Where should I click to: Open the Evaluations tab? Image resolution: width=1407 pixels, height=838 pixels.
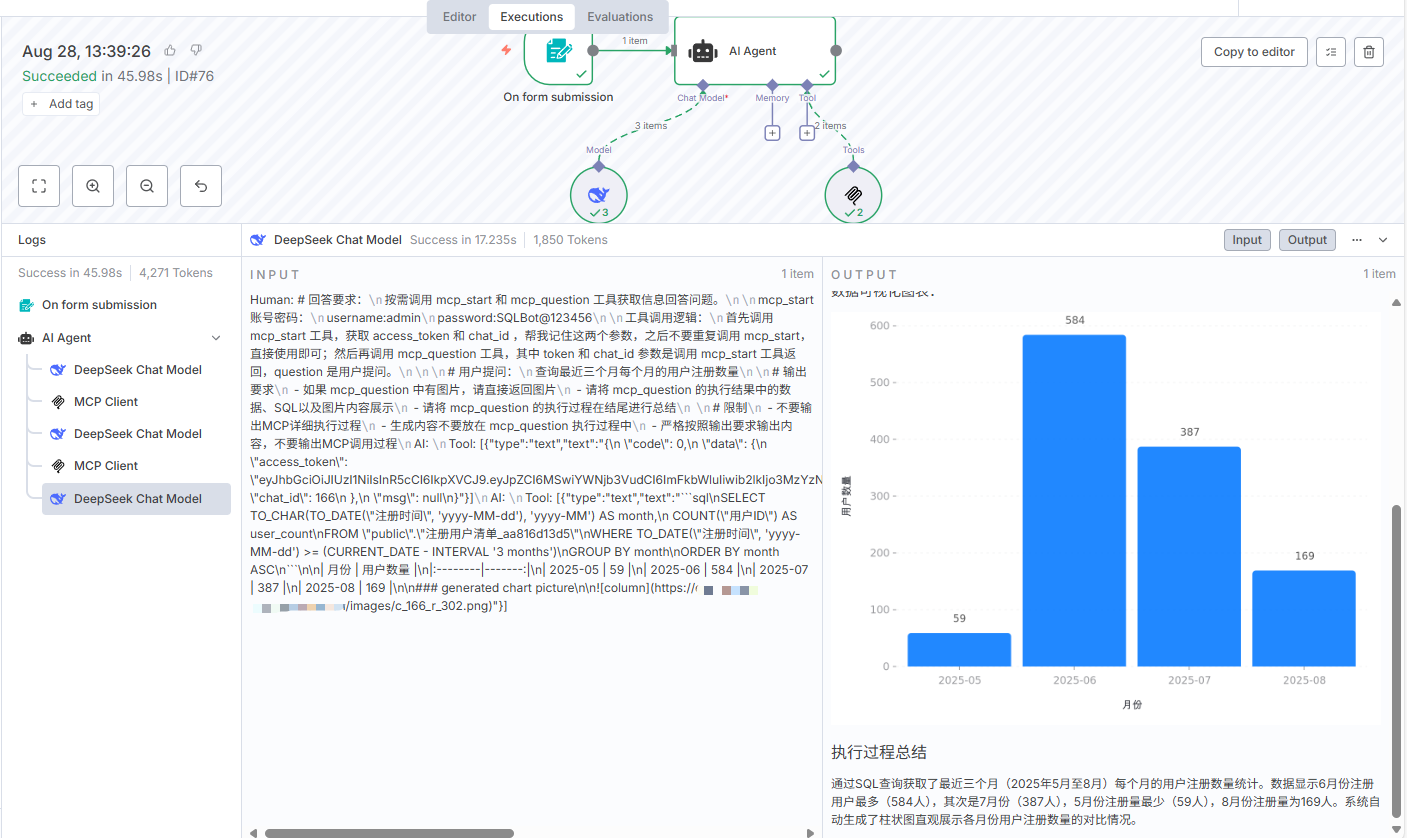(x=620, y=17)
